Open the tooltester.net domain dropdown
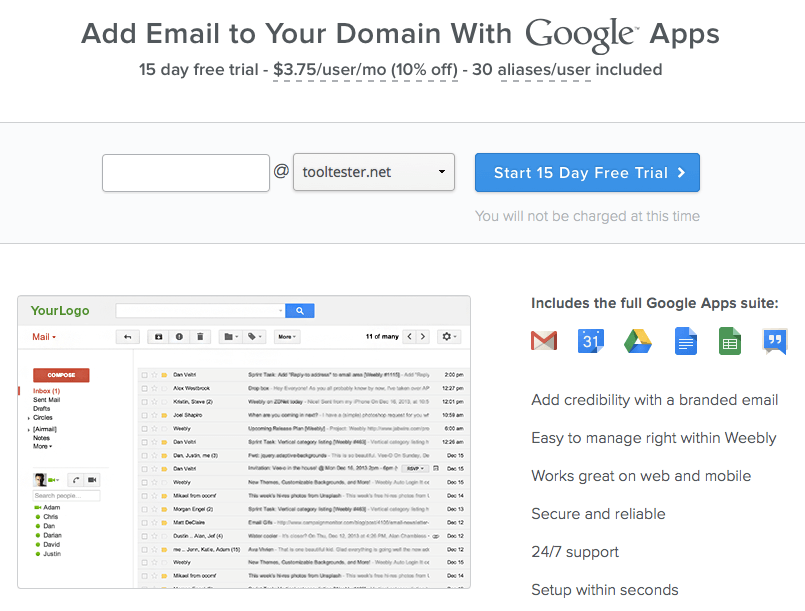805x611 pixels. tap(374, 172)
